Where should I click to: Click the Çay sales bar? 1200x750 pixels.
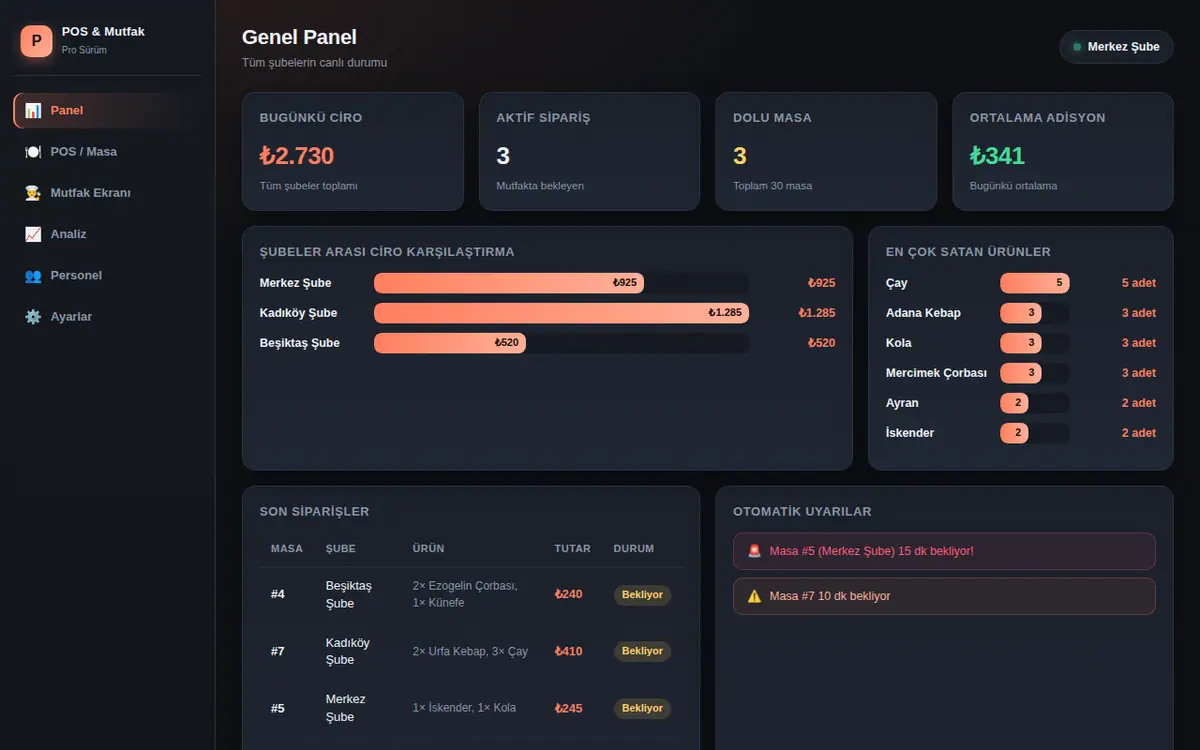tap(1035, 283)
